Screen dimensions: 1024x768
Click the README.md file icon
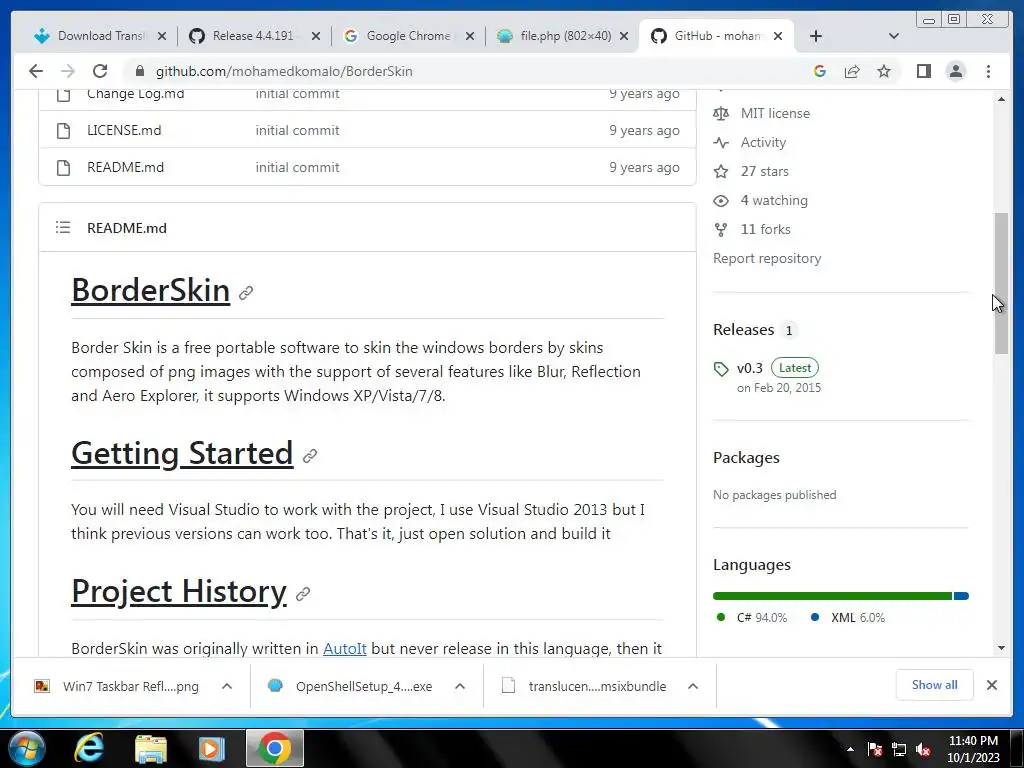[x=63, y=168]
